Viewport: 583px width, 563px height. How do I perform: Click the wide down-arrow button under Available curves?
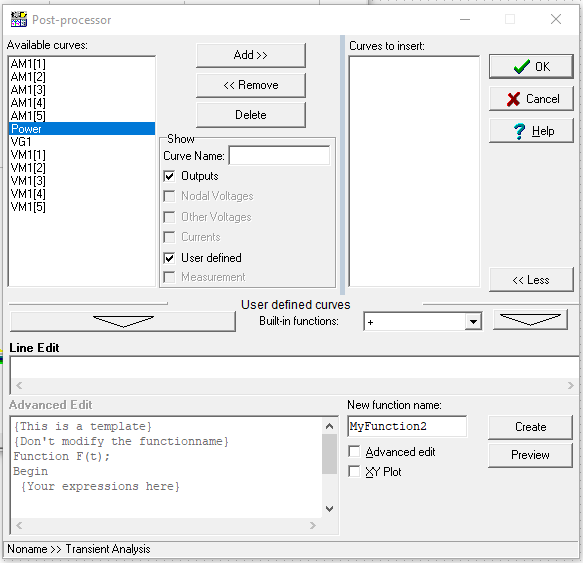[x=123, y=322]
